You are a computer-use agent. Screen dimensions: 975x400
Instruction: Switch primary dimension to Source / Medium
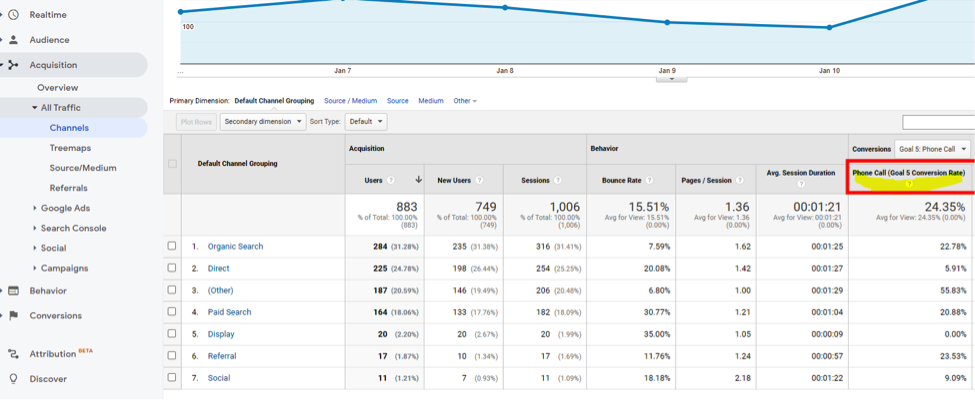[x=350, y=101]
